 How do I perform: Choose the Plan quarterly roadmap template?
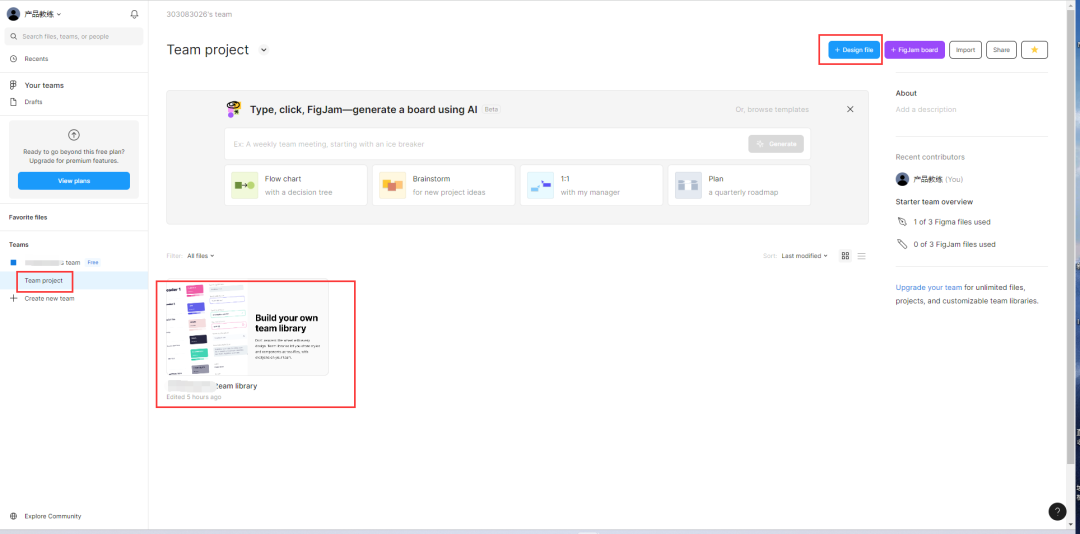point(739,185)
